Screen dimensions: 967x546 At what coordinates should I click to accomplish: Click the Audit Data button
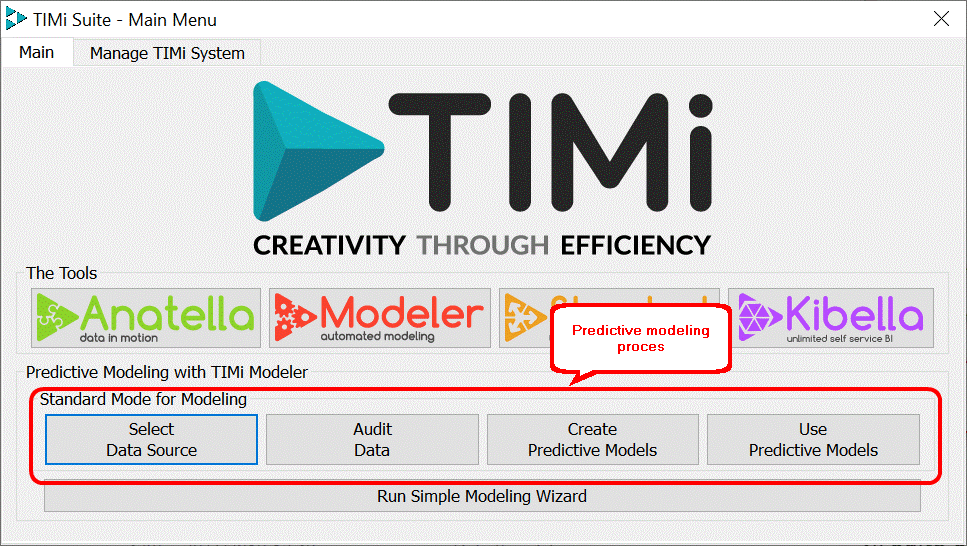(x=372, y=439)
